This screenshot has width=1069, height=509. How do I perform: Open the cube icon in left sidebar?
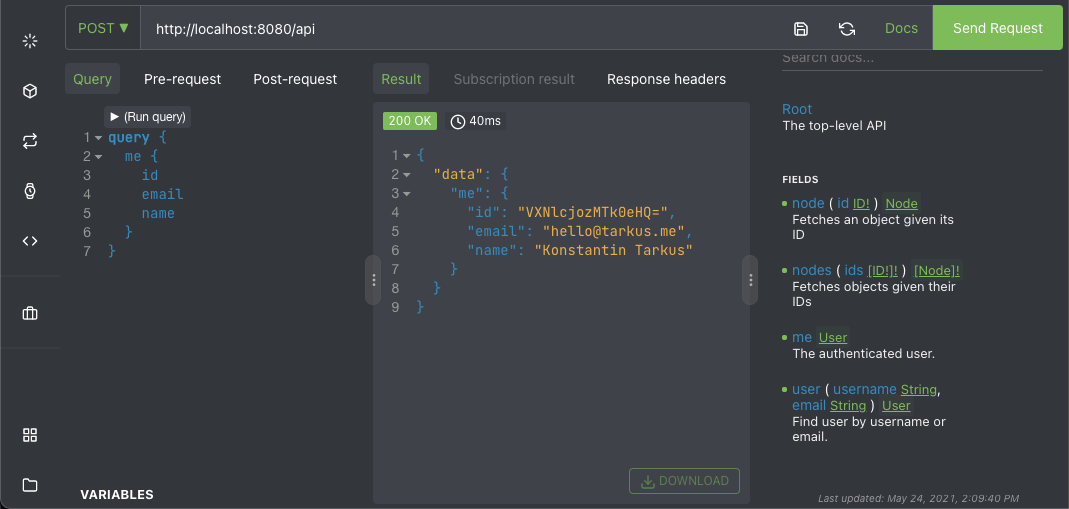click(30, 92)
